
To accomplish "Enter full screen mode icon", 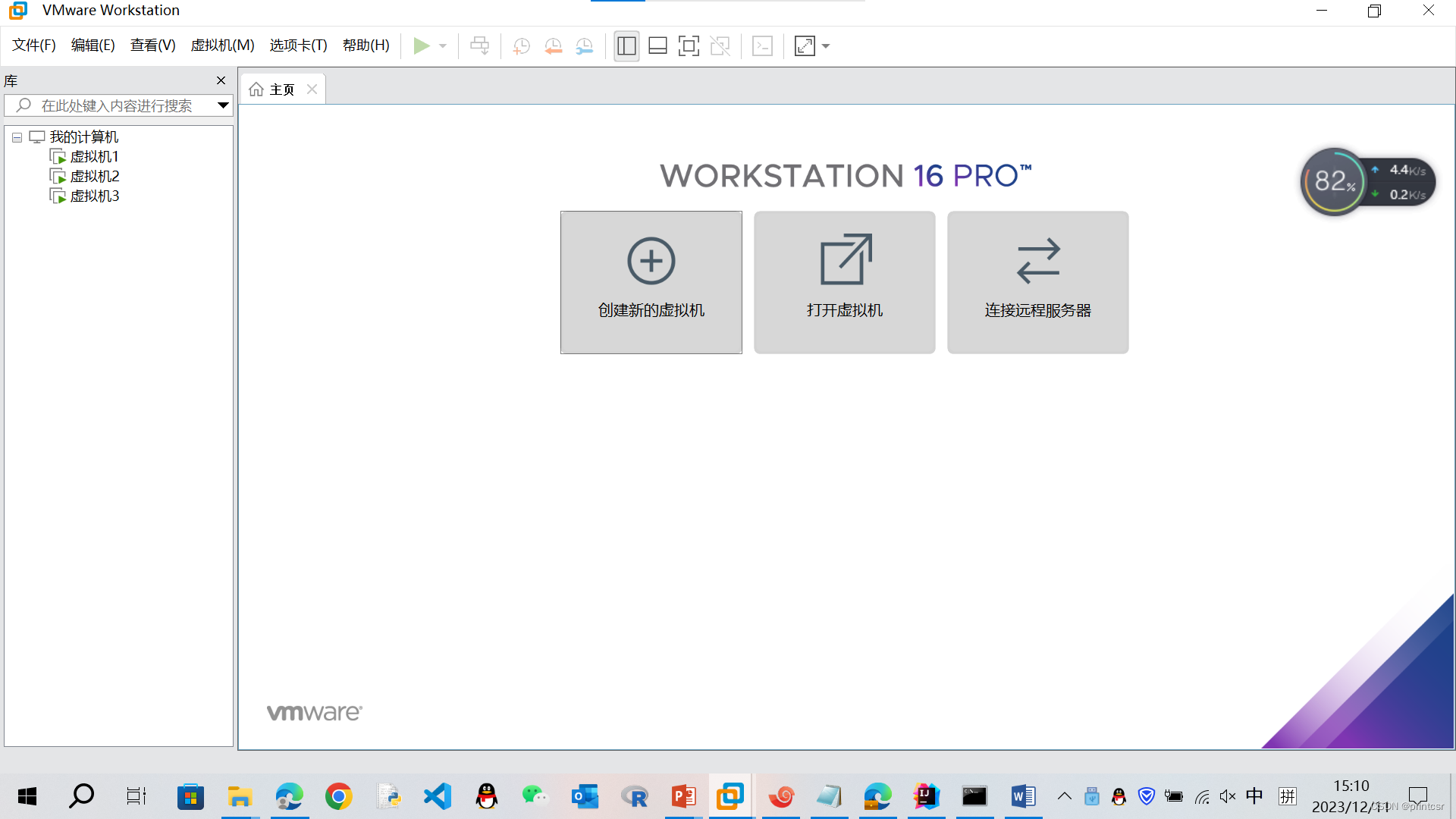I will point(689,46).
